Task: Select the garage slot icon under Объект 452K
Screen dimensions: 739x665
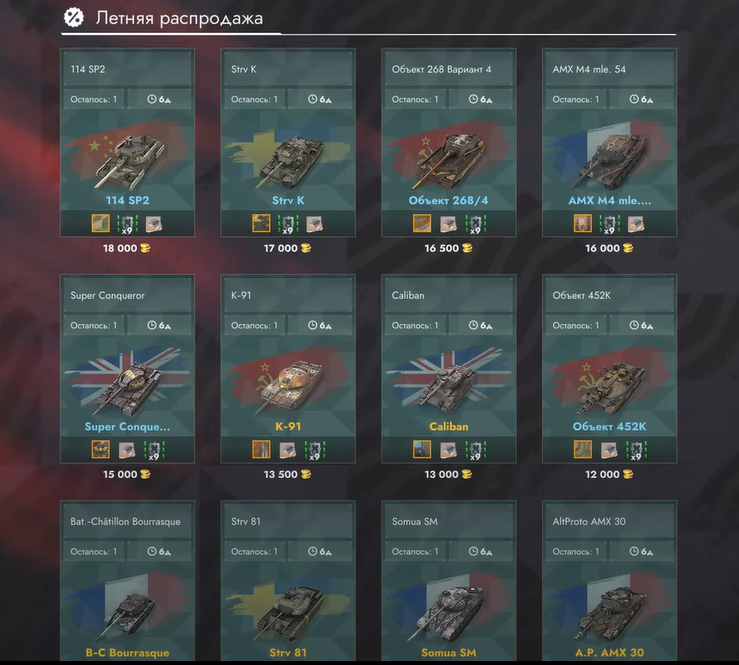Action: 609,450
